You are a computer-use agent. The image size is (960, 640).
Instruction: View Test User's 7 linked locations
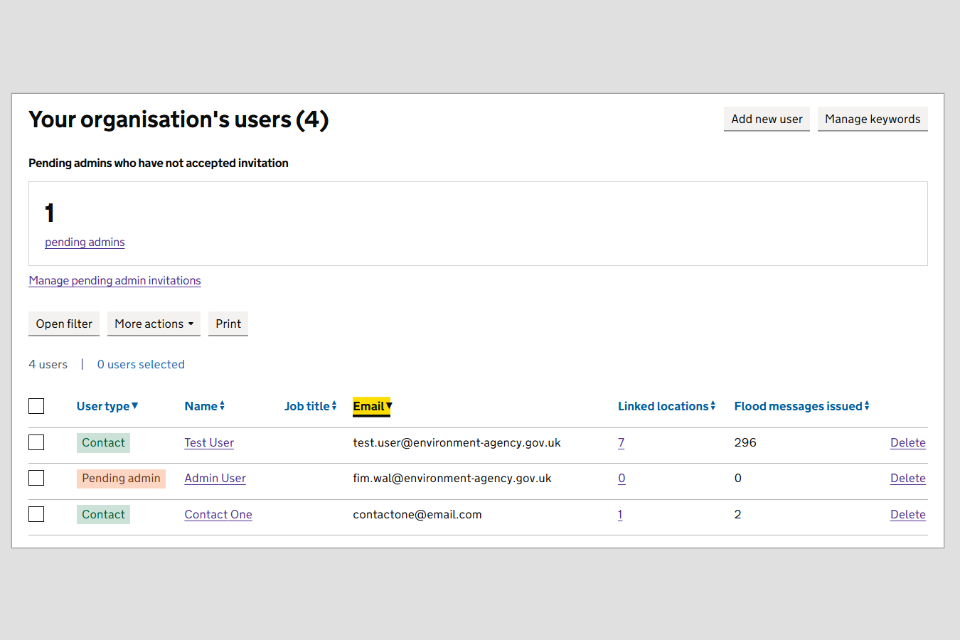[621, 443]
